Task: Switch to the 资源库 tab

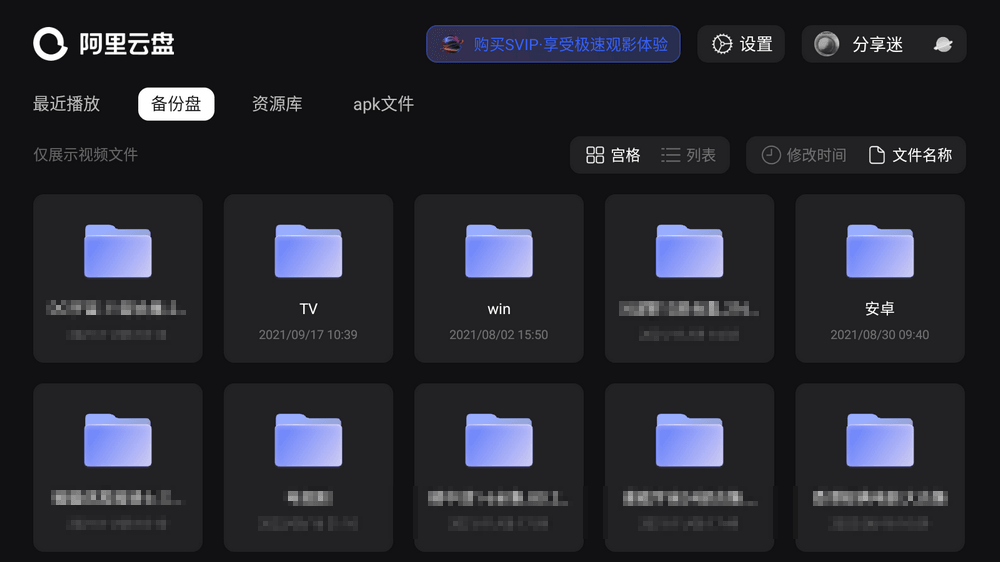Action: [277, 104]
